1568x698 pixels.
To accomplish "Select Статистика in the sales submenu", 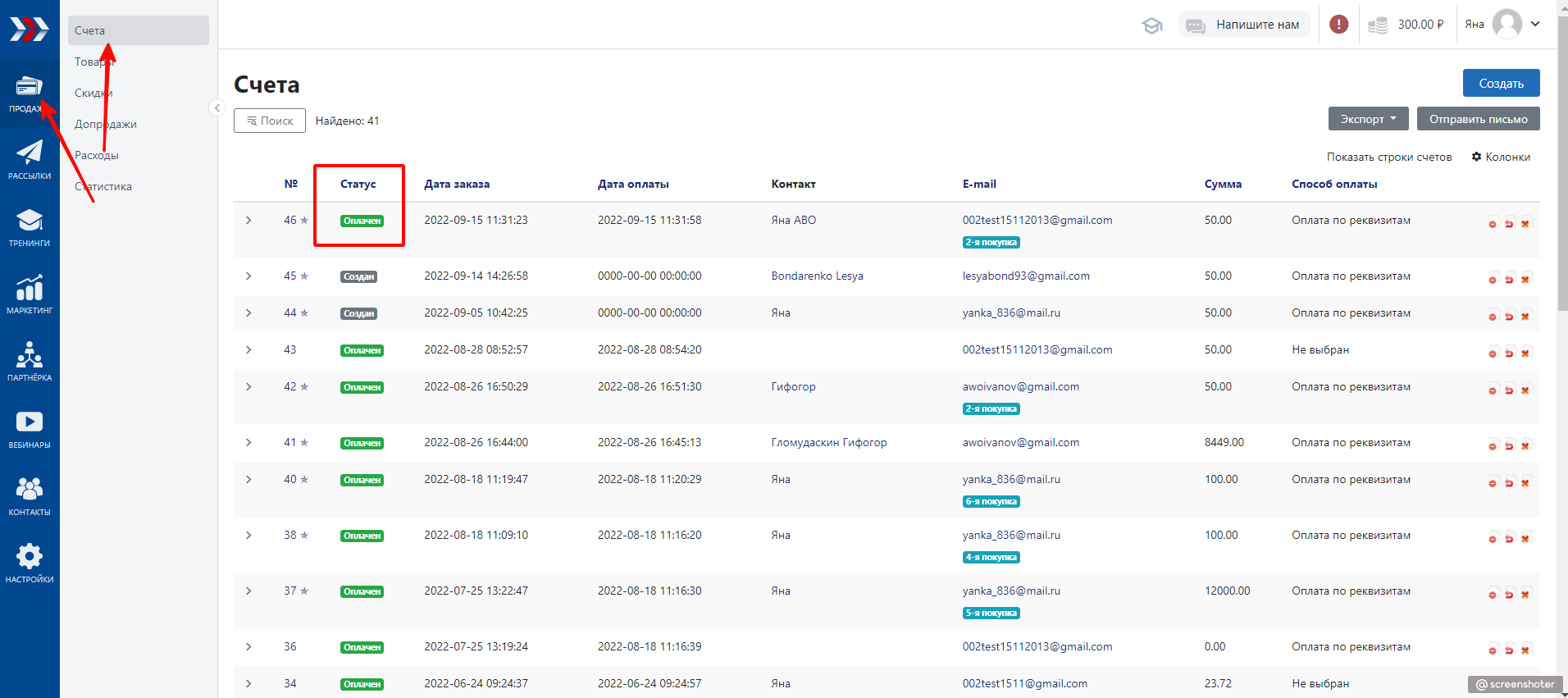I will (103, 186).
